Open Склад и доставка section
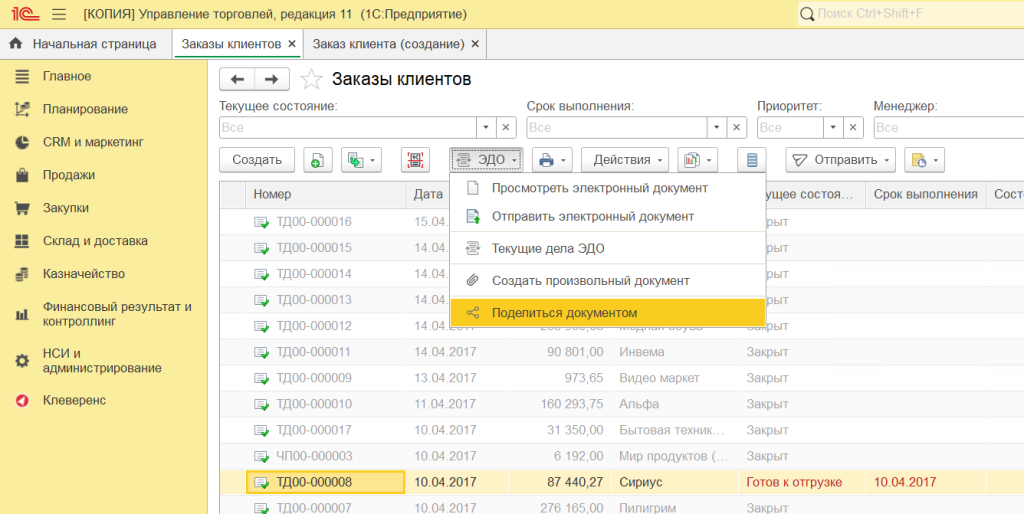This screenshot has width=1024, height=514. click(x=95, y=241)
